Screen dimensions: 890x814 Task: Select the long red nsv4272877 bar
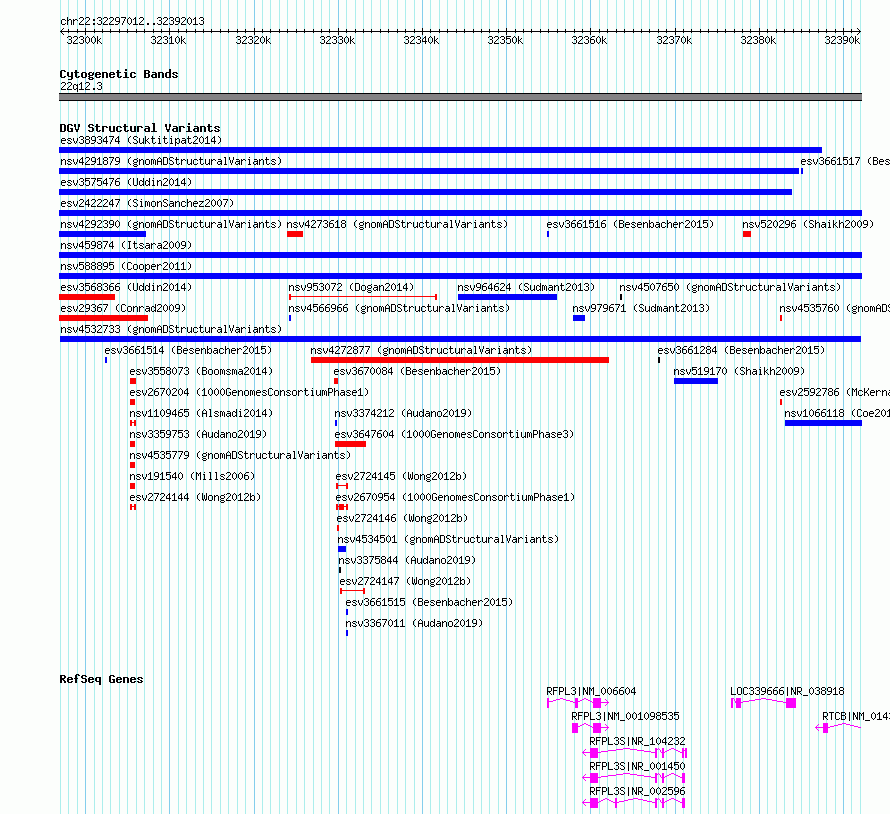(x=460, y=360)
